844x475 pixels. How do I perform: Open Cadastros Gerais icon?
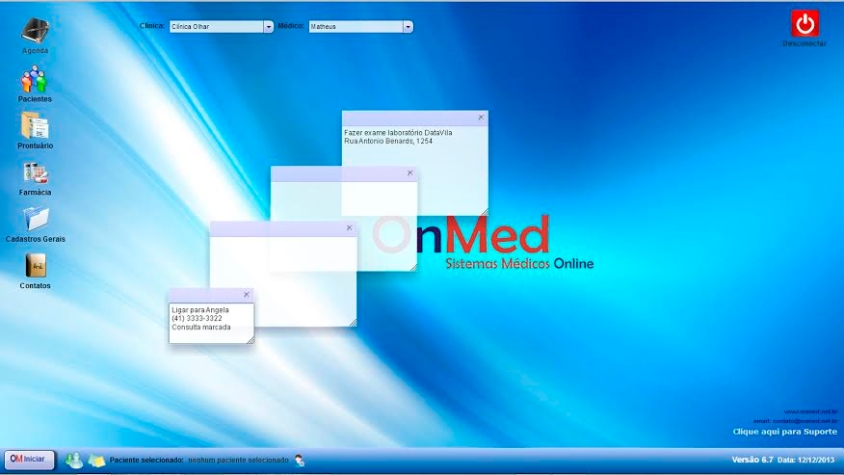(36, 219)
